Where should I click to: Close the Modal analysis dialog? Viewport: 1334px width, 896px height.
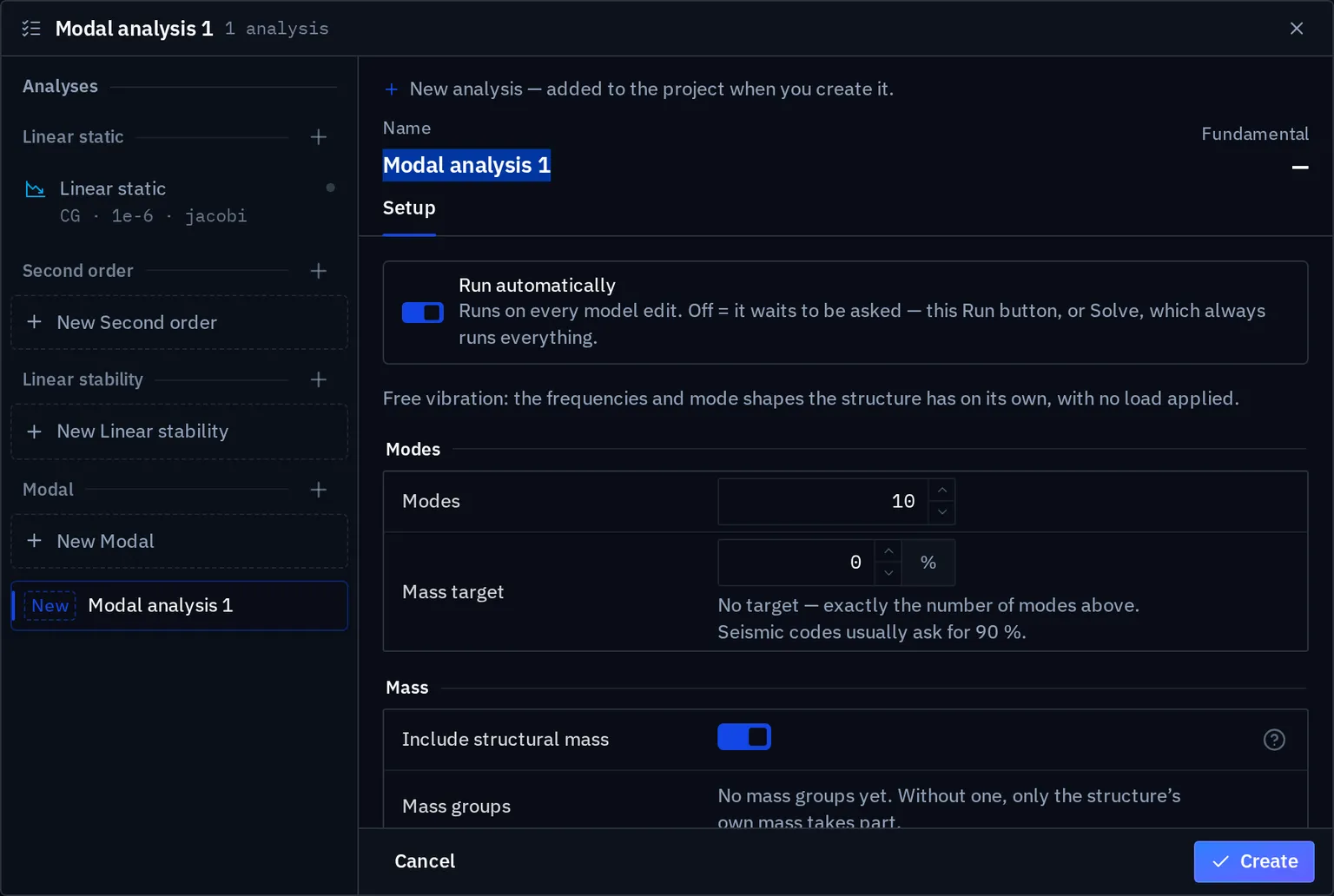1297,29
